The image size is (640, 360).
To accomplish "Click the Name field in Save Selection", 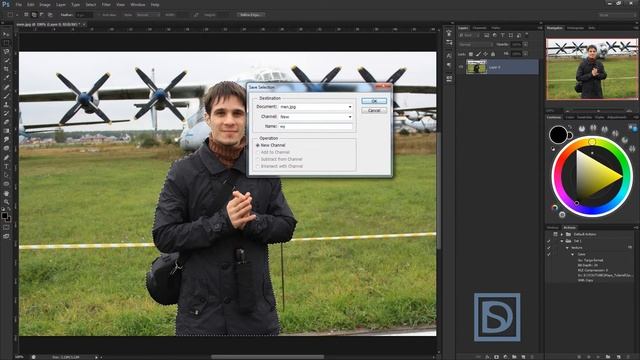I will click(316, 127).
